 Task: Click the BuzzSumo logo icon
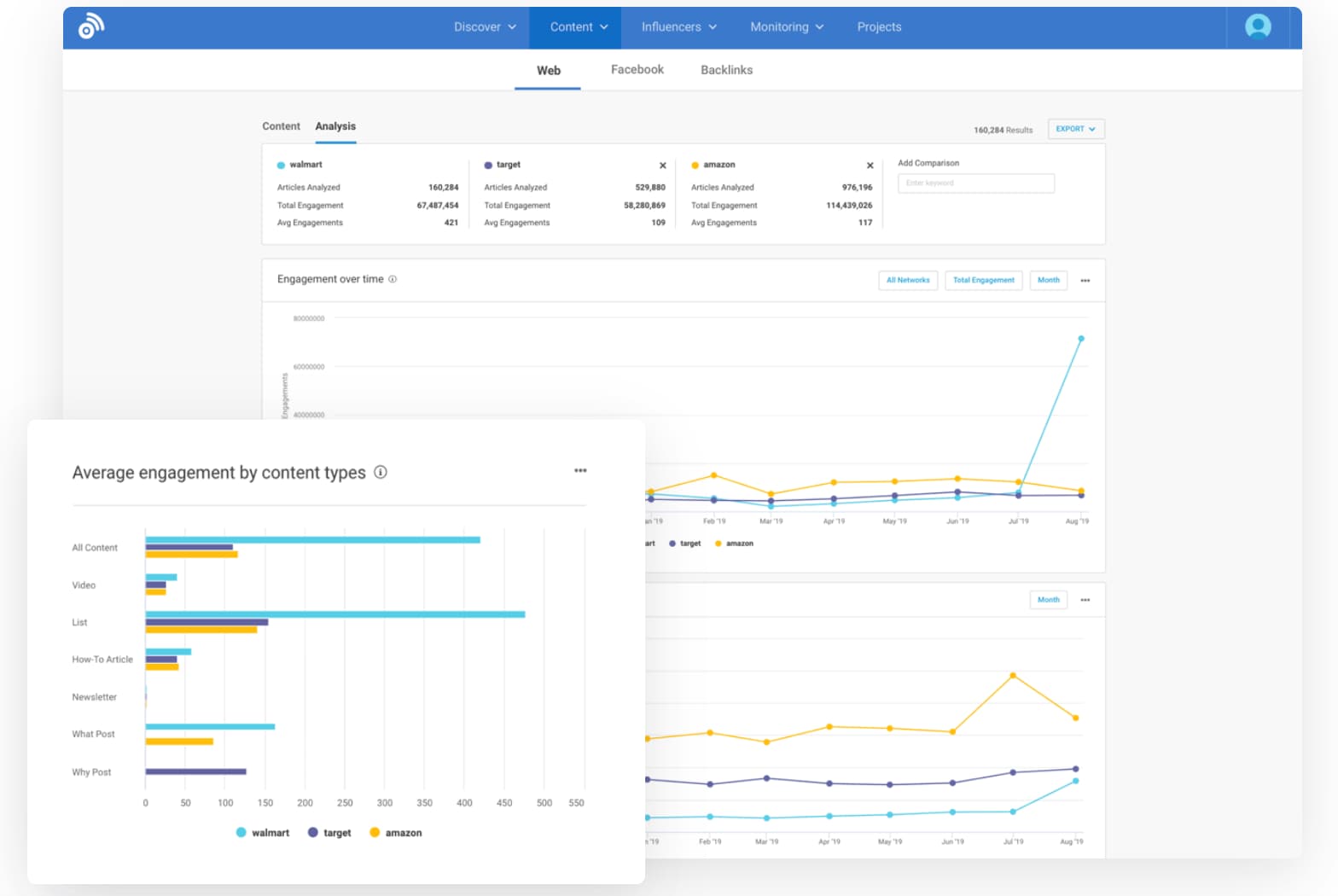click(91, 26)
